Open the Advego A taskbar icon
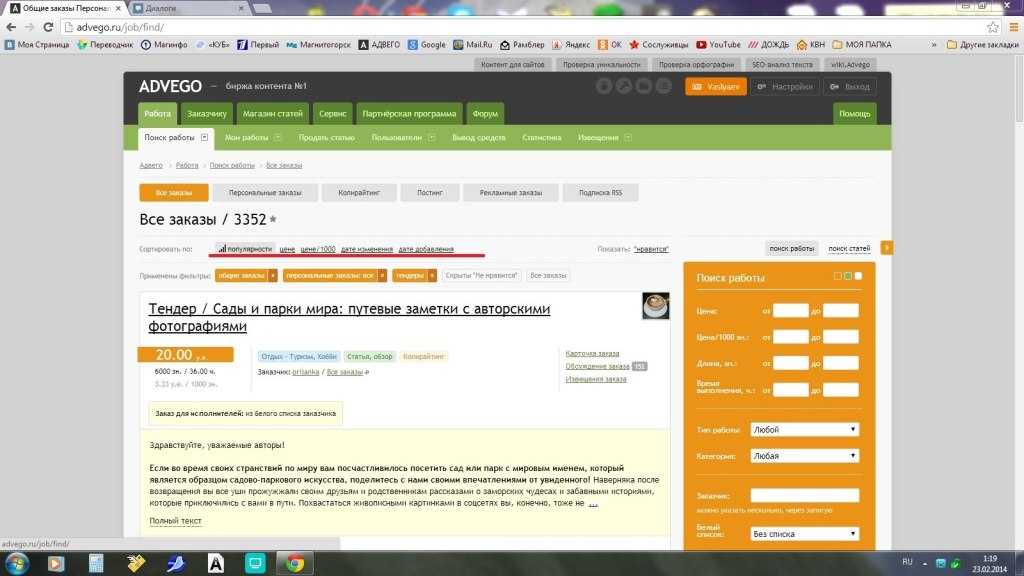The width and height of the screenshot is (1024, 576). click(216, 563)
